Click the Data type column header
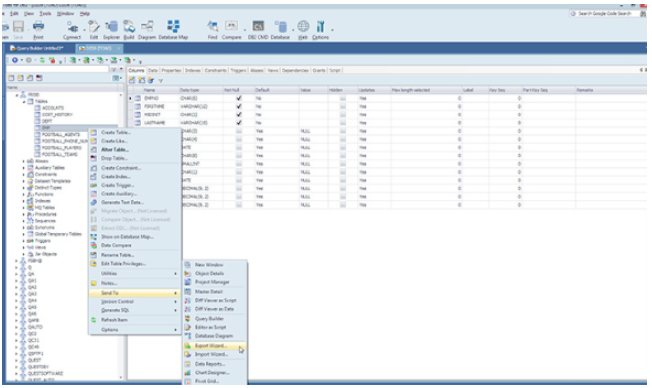 click(x=200, y=90)
